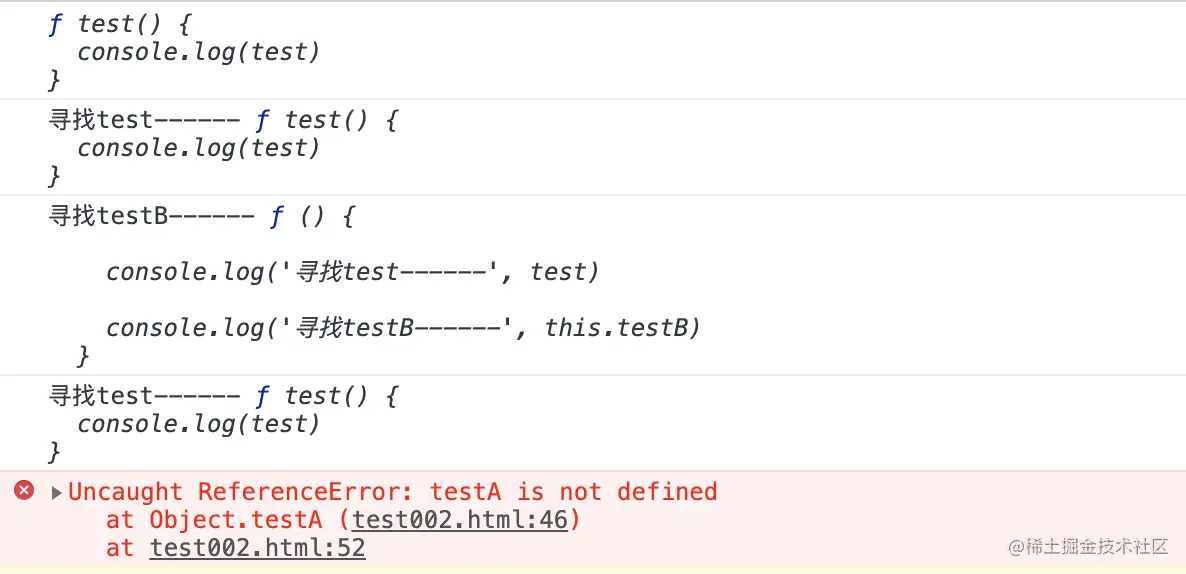This screenshot has width=1186, height=574.
Task: Click the blue ƒ of the topmost test() output
Action: pyautogui.click(x=55, y=24)
